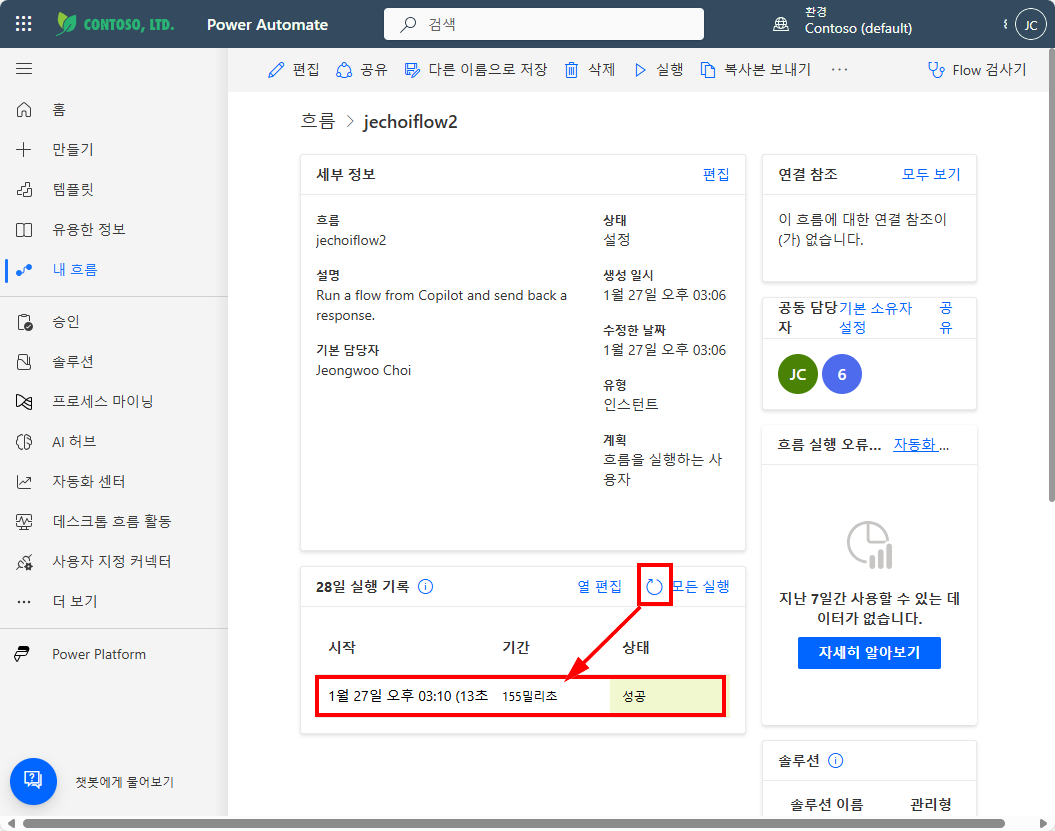Click the 기간 column header
The image size is (1055, 831).
point(516,647)
